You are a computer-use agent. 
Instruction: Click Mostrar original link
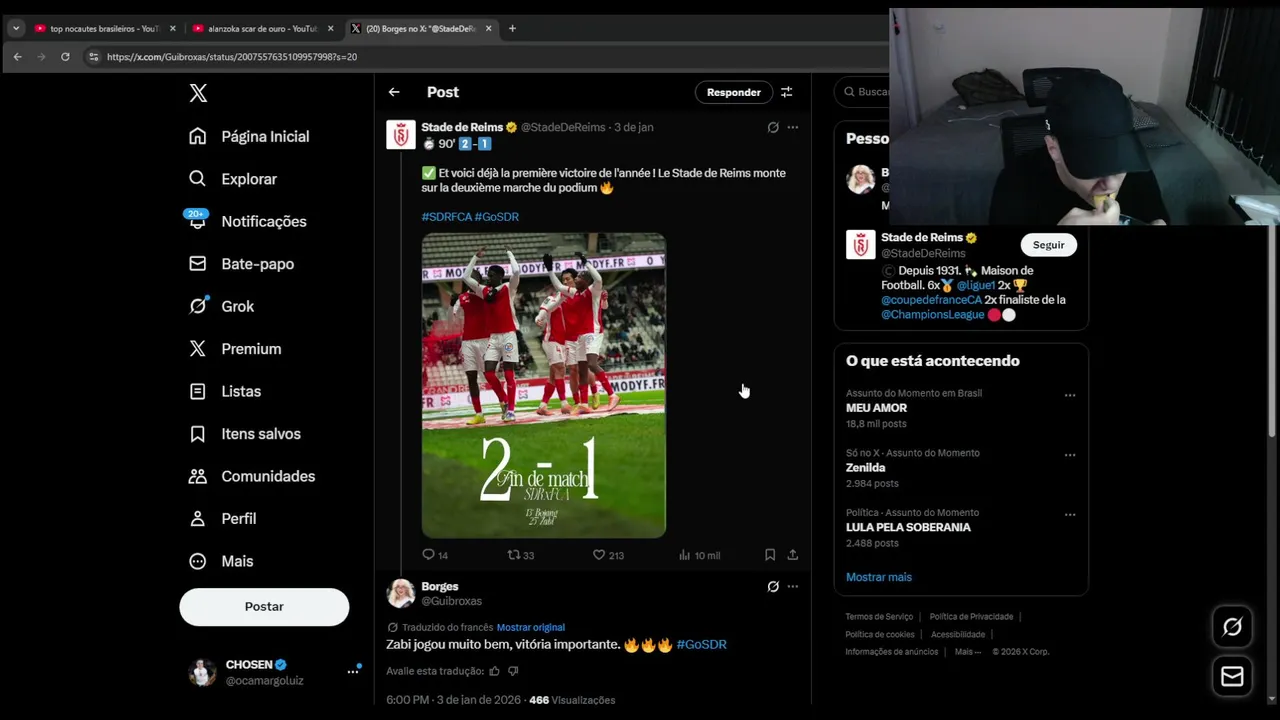(x=531, y=628)
